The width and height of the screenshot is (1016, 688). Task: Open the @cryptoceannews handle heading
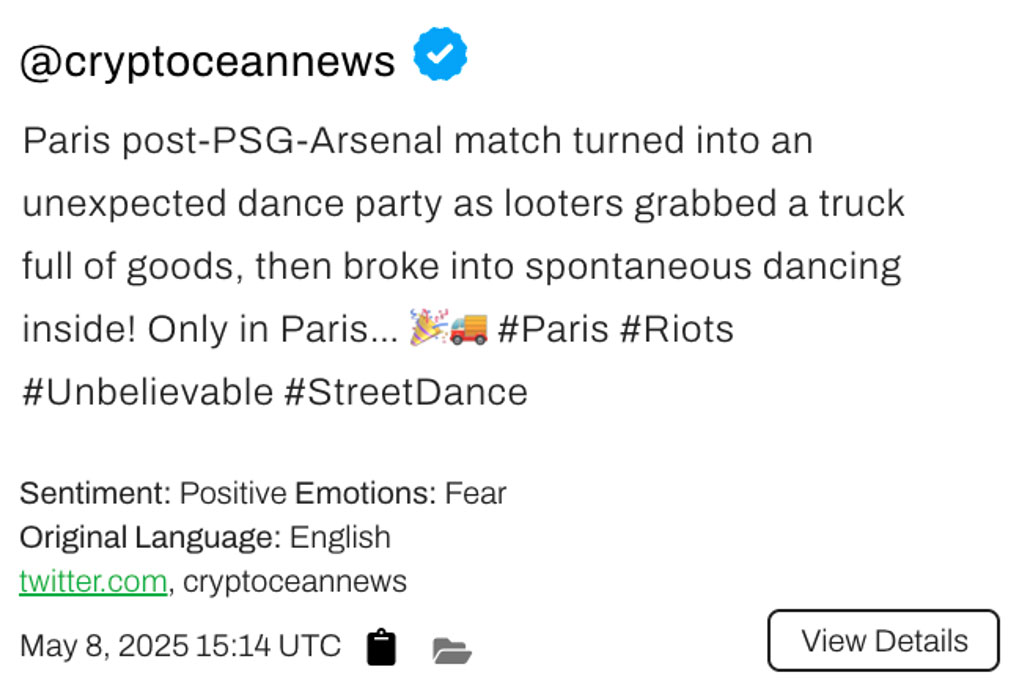pyautogui.click(x=207, y=62)
